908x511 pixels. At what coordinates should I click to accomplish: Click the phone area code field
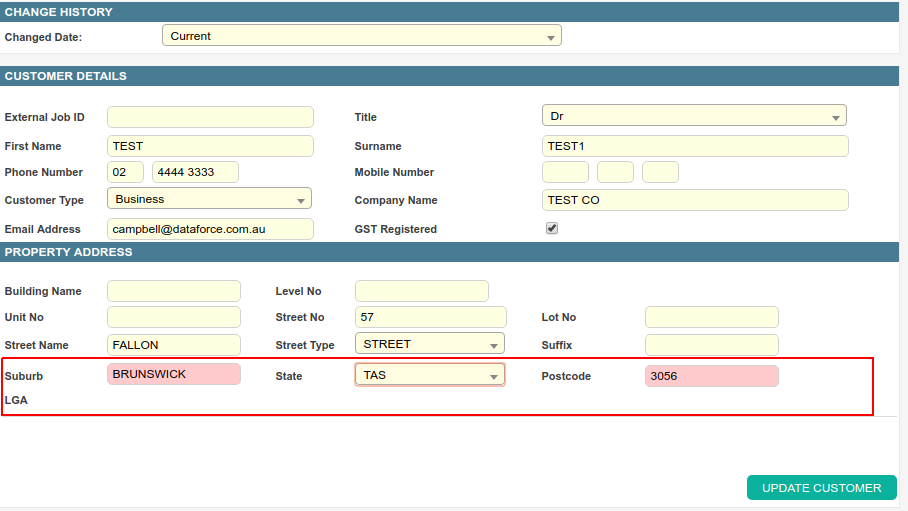125,172
